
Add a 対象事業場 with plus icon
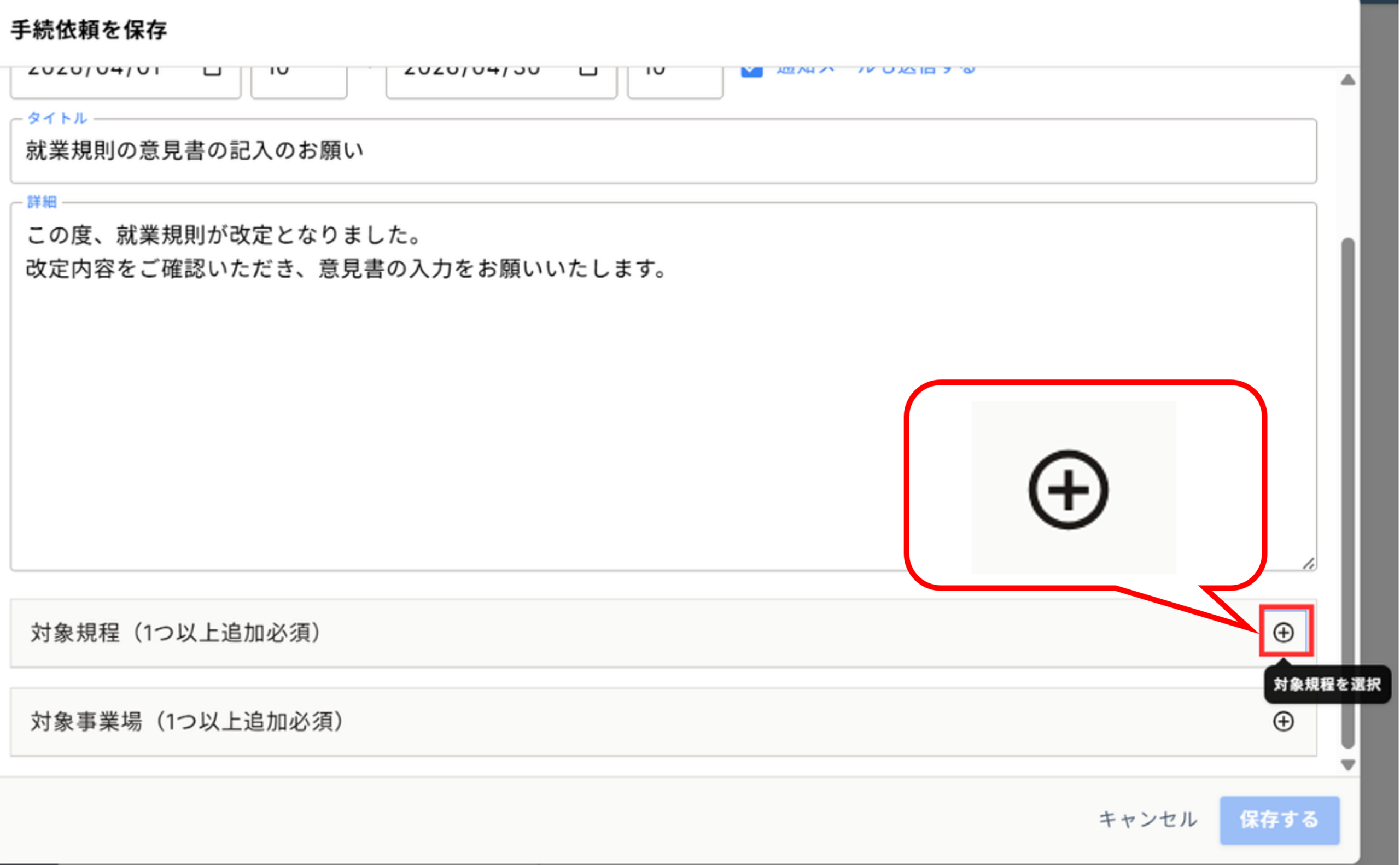coord(1284,721)
